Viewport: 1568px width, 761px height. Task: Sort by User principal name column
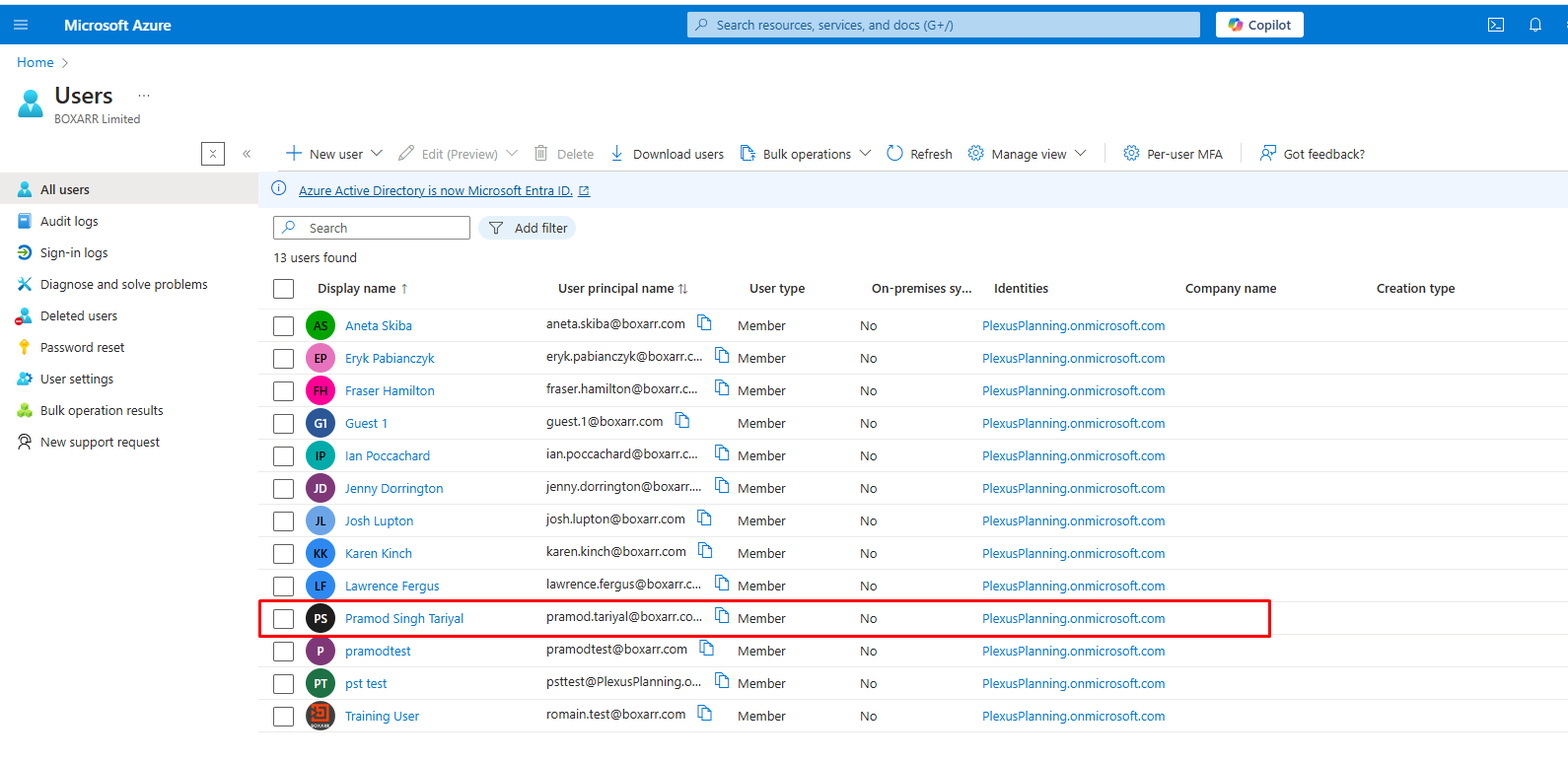[x=622, y=289]
